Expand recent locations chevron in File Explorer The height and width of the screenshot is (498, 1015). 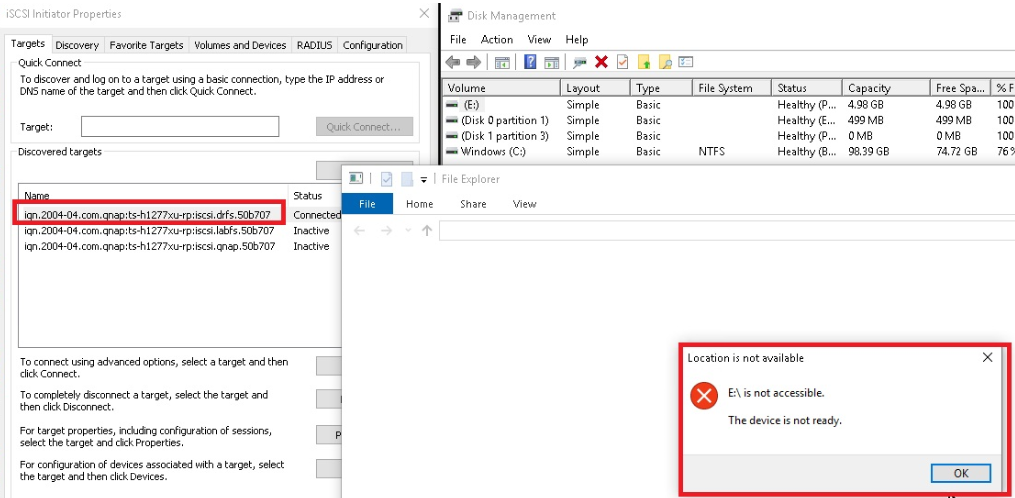click(x=408, y=231)
